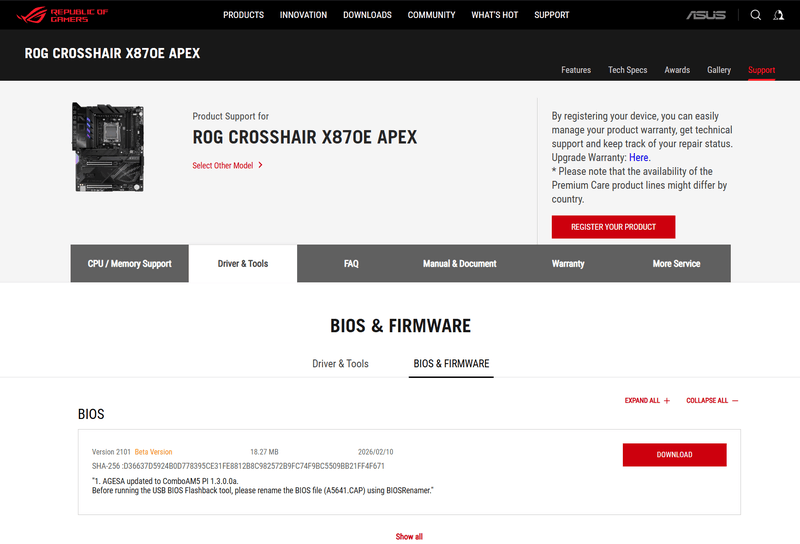This screenshot has height=544, width=800.
Task: Open the COMMUNITY menu
Action: coord(431,15)
